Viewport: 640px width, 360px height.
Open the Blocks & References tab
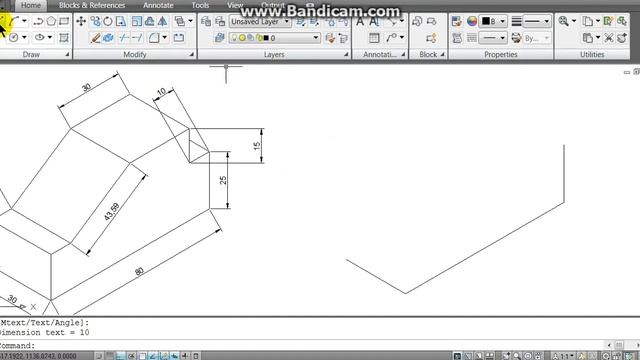(92, 5)
